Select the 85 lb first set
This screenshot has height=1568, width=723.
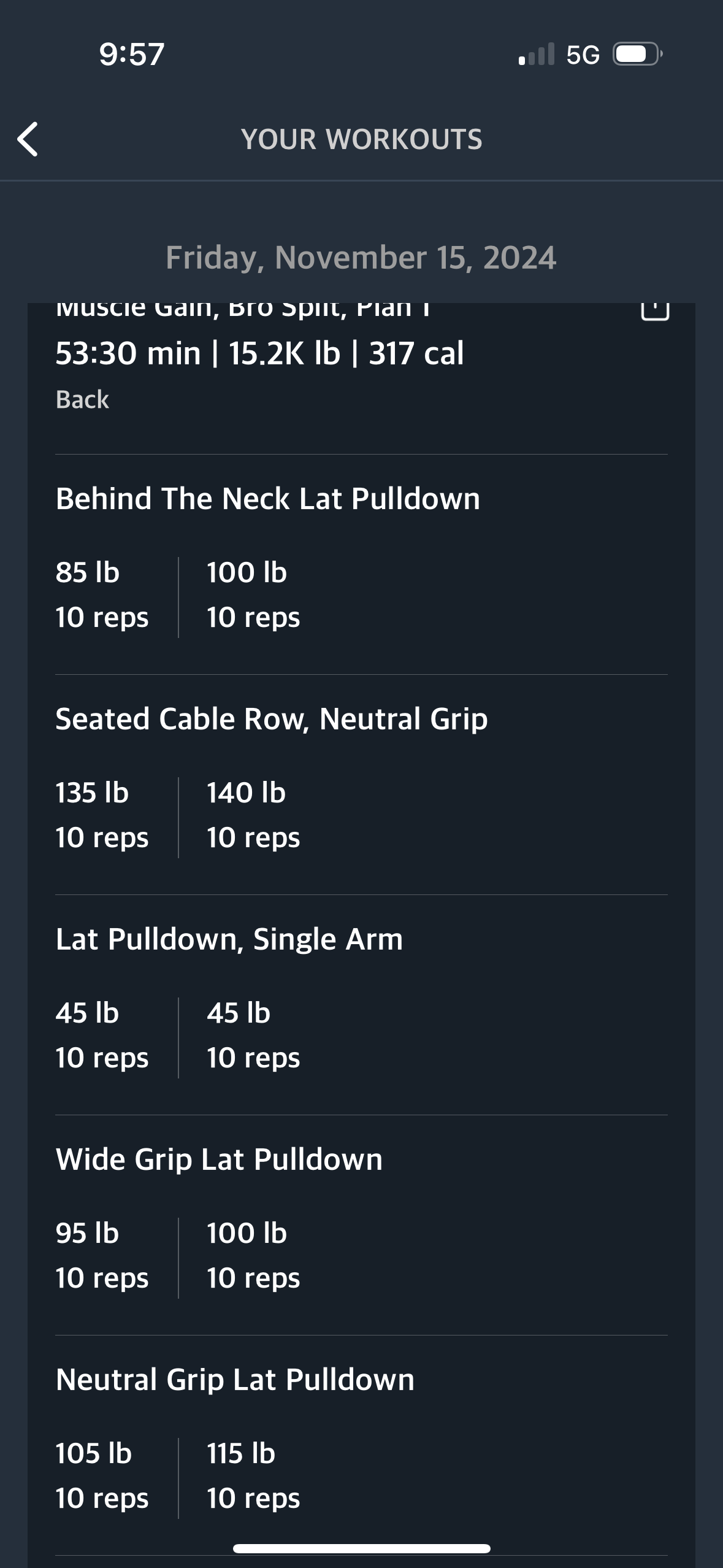tap(102, 594)
